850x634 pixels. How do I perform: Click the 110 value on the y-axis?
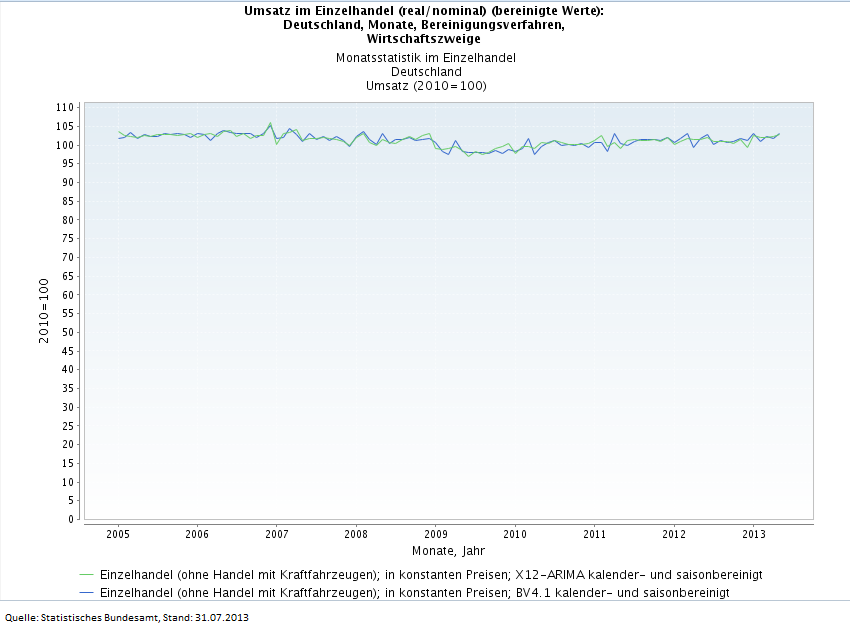coord(65,107)
